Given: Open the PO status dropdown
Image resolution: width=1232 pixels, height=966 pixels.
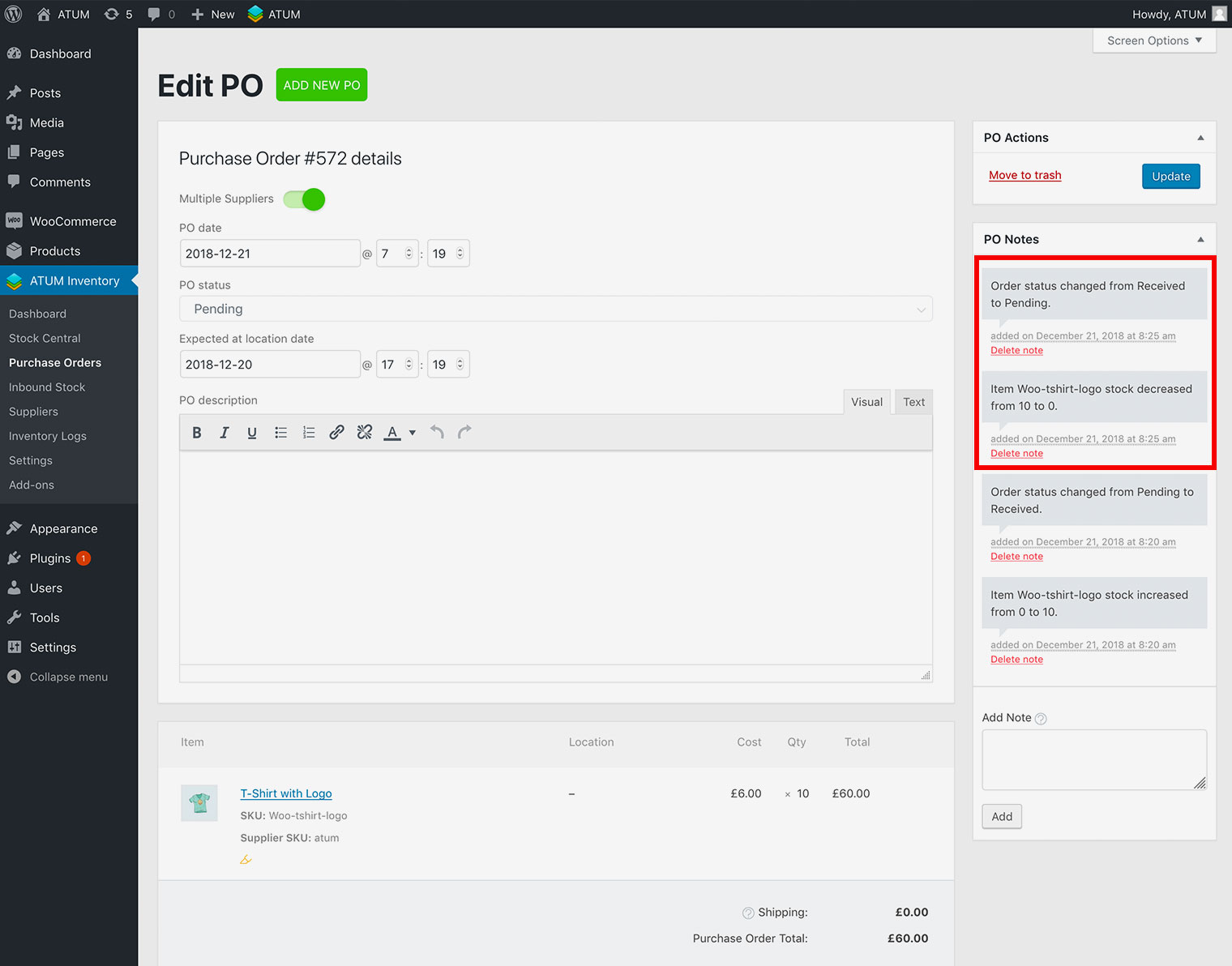Looking at the screenshot, I should pyautogui.click(x=556, y=309).
